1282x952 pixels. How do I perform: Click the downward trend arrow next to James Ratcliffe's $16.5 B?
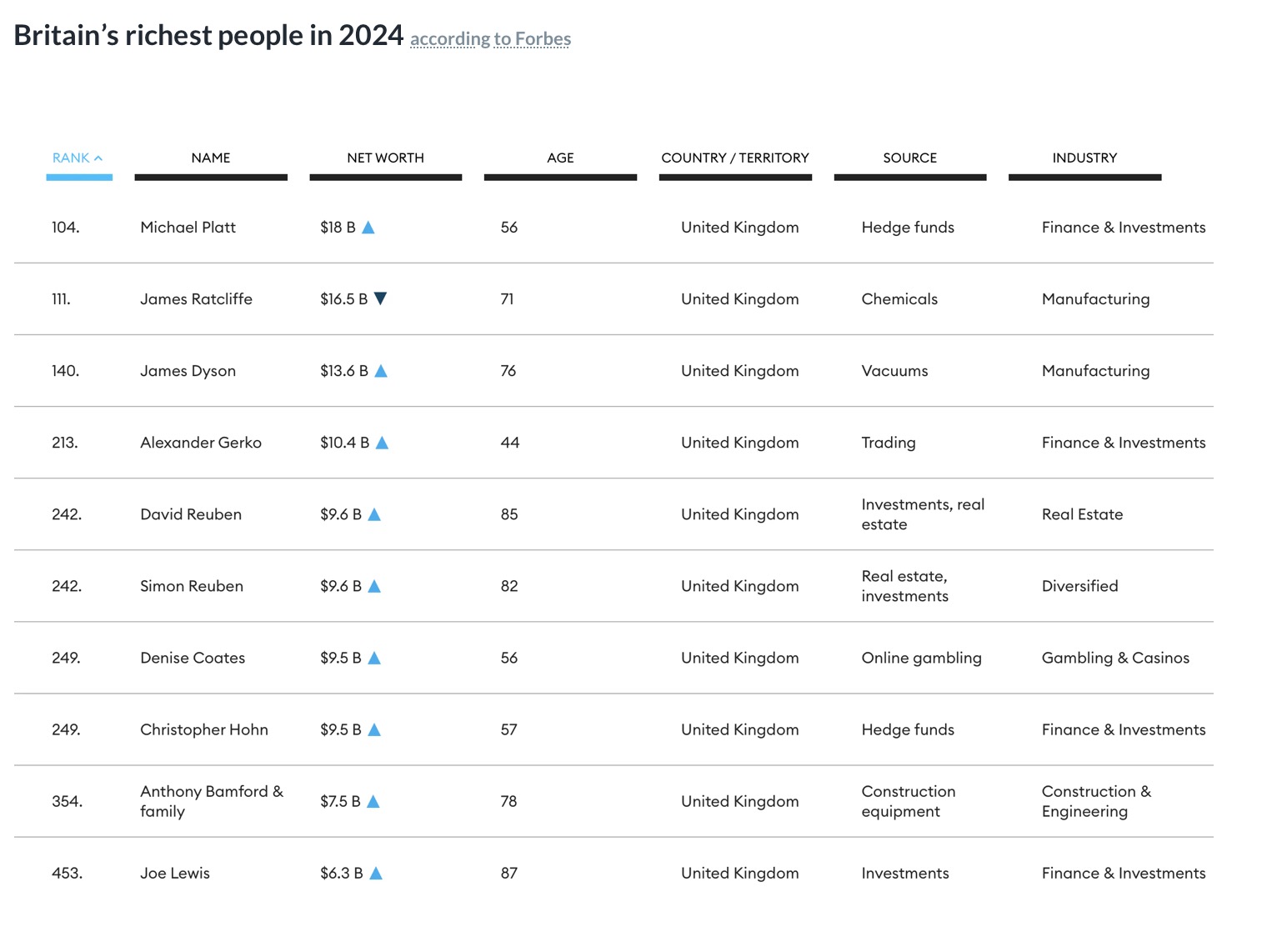(382, 298)
